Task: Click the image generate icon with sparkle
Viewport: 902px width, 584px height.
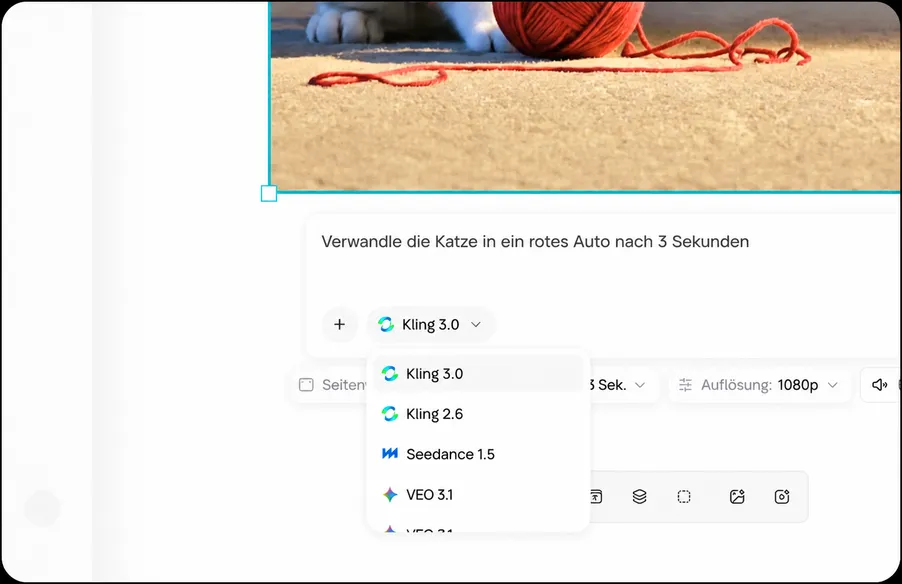Action: click(x=737, y=497)
